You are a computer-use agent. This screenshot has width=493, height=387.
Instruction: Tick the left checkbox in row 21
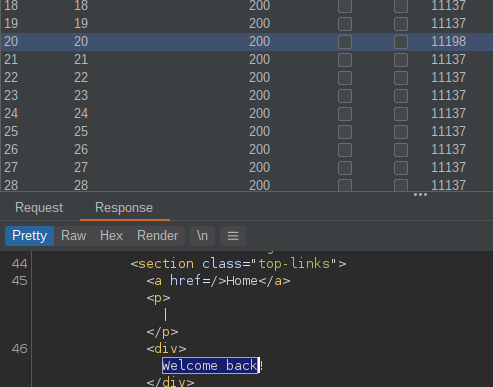pos(345,60)
